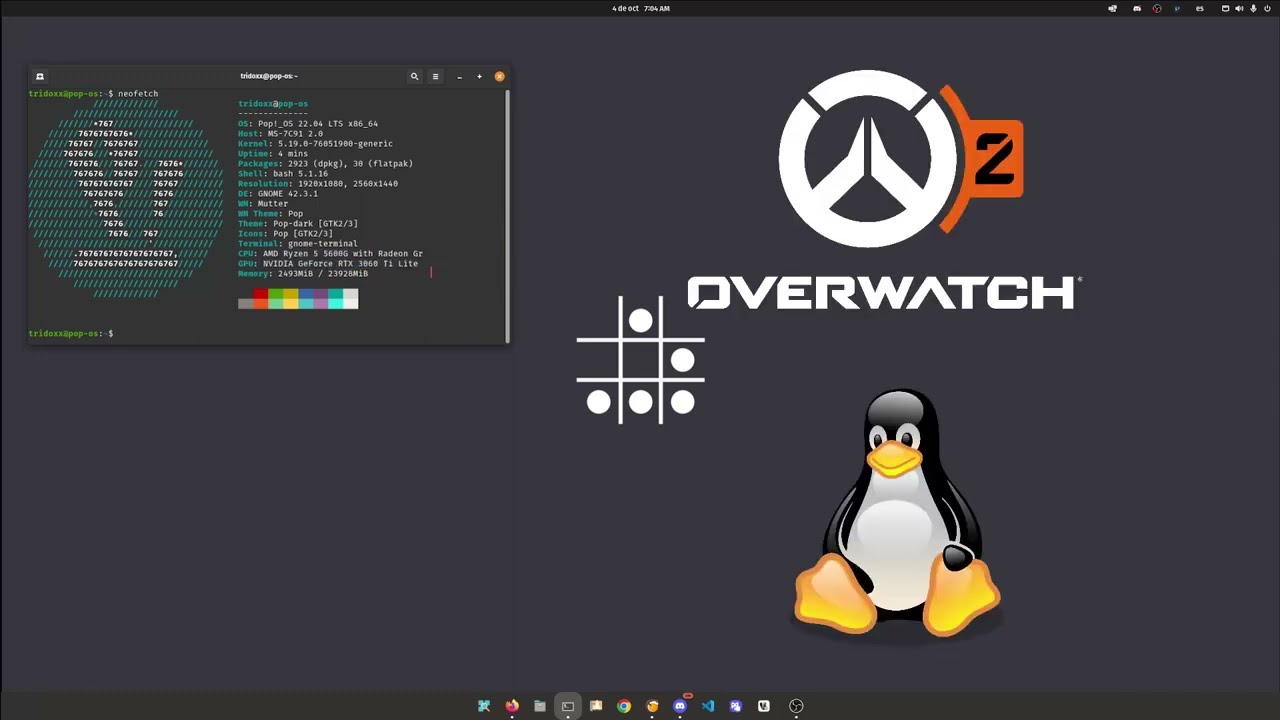
Task: Open a new terminal tab with the left header icon
Action: (x=40, y=76)
